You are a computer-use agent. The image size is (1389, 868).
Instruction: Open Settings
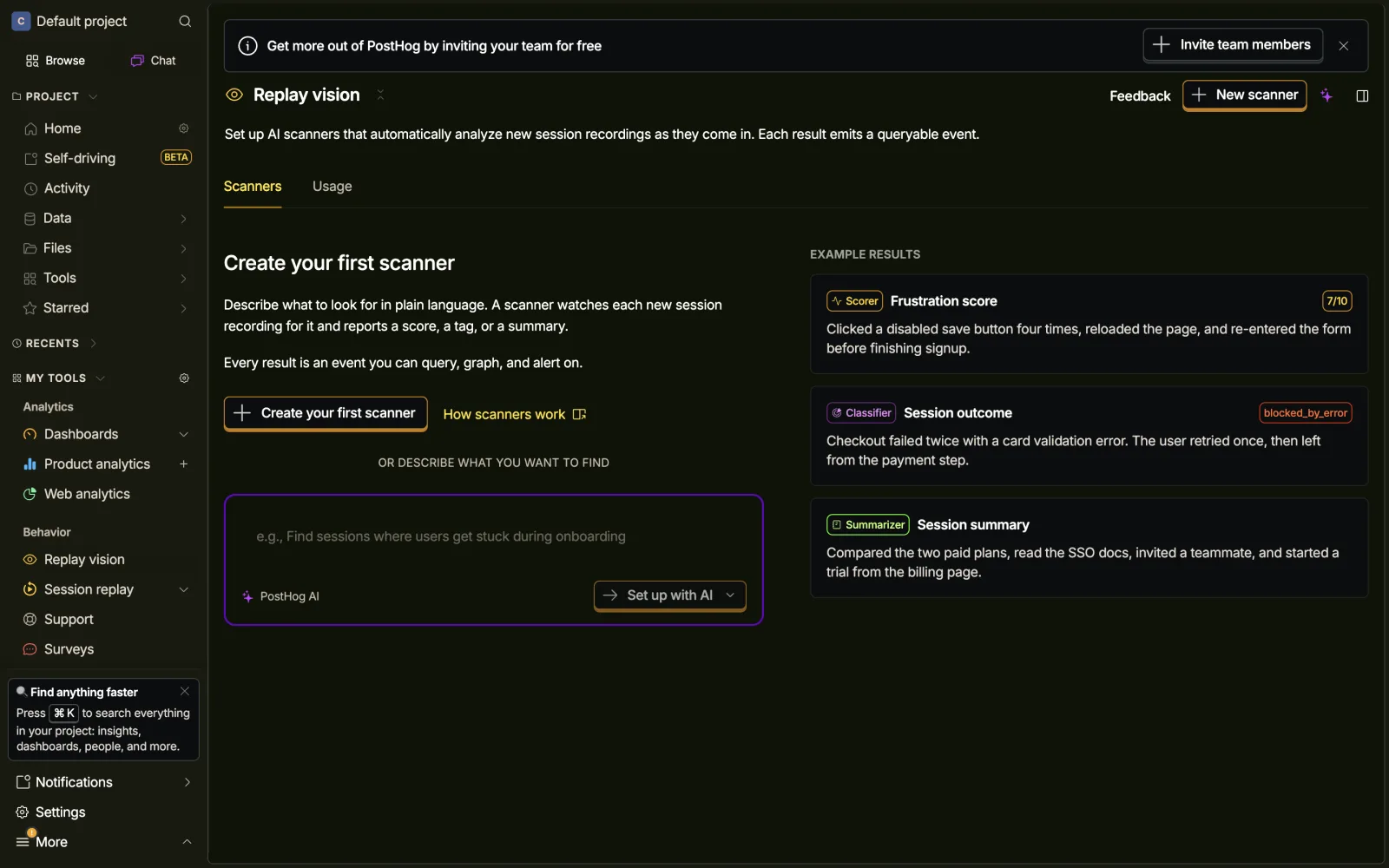pyautogui.click(x=60, y=812)
